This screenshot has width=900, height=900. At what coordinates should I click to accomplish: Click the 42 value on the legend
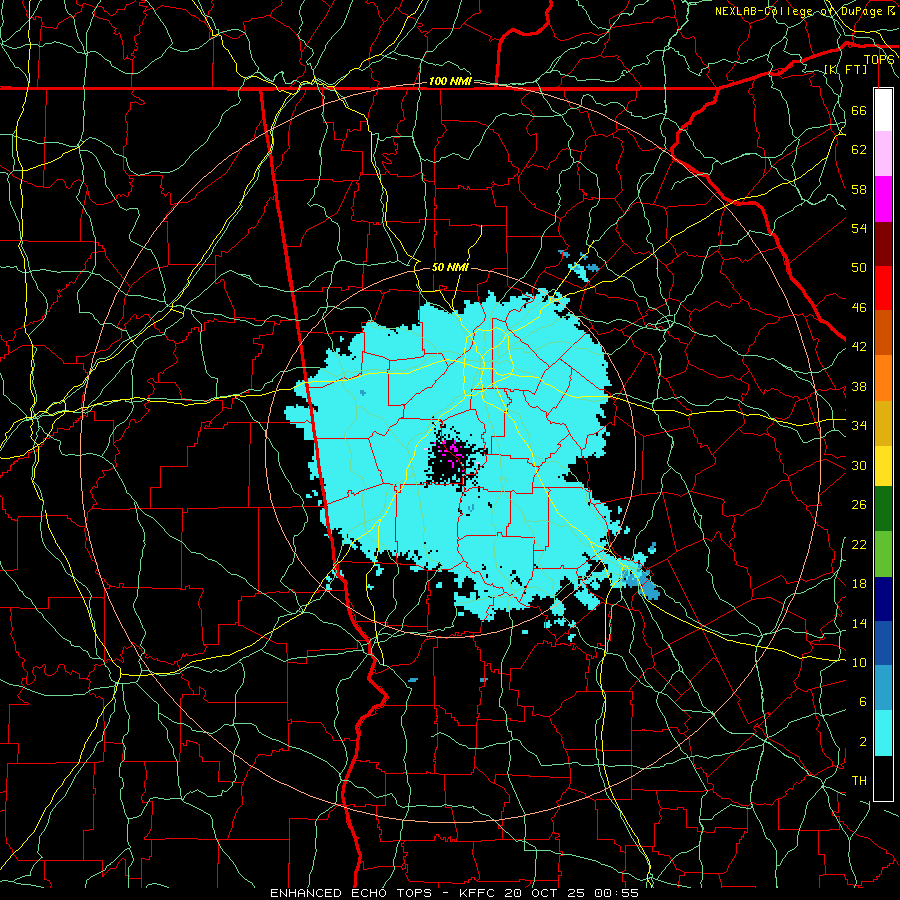point(859,347)
